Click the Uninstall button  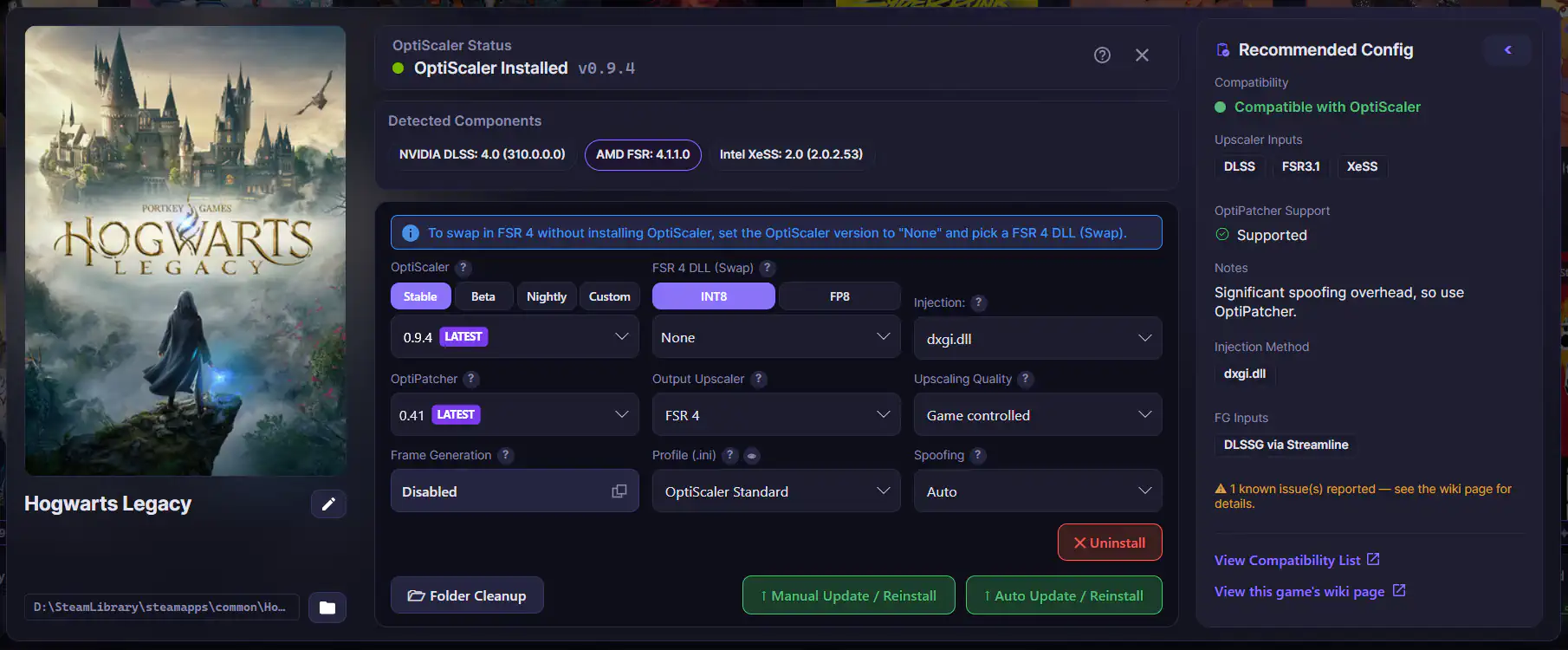click(1110, 543)
